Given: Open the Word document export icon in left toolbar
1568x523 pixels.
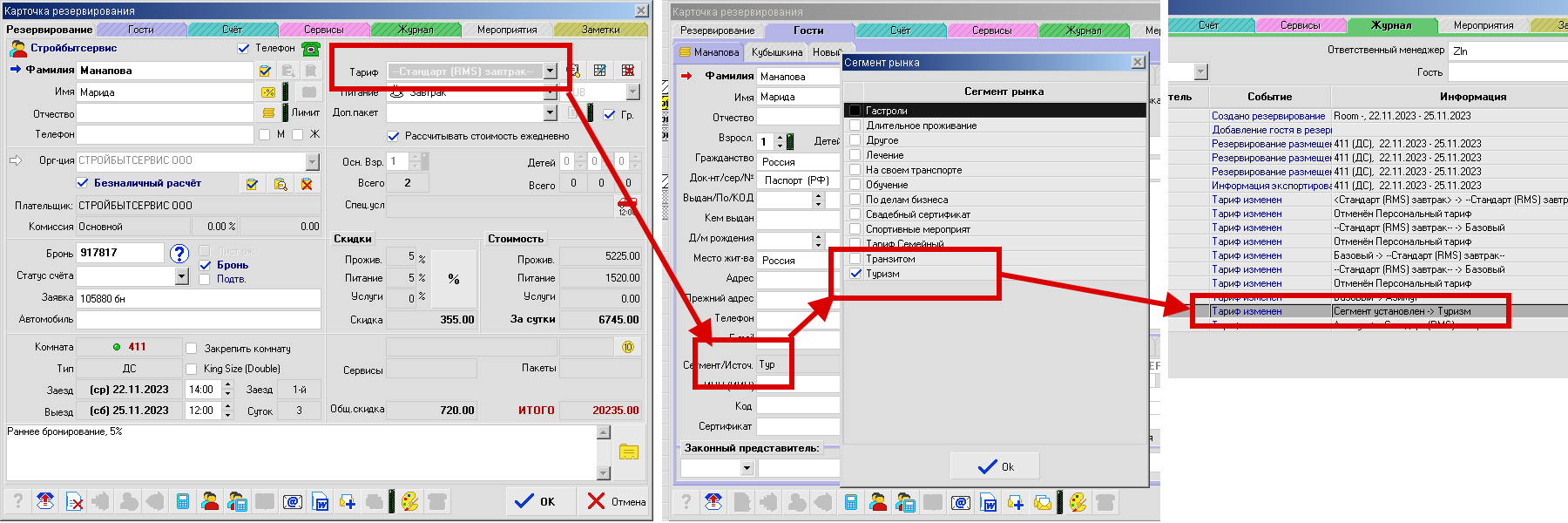Looking at the screenshot, I should pyautogui.click(x=321, y=501).
